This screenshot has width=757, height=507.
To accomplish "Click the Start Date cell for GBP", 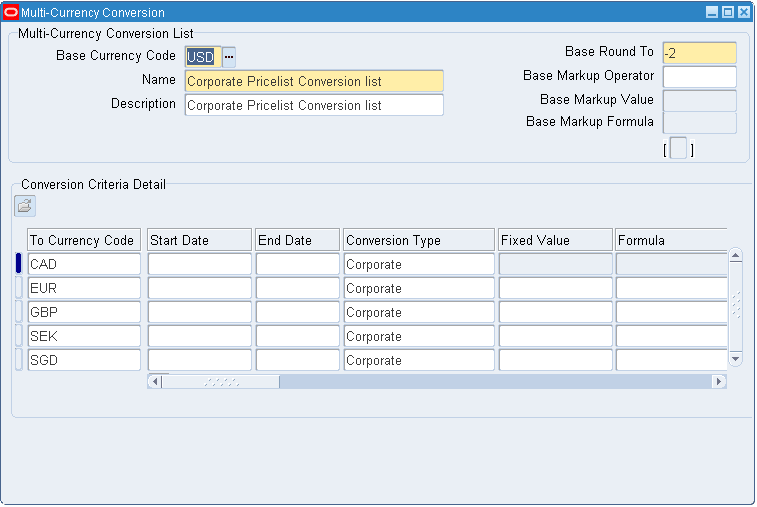I will 199,312.
